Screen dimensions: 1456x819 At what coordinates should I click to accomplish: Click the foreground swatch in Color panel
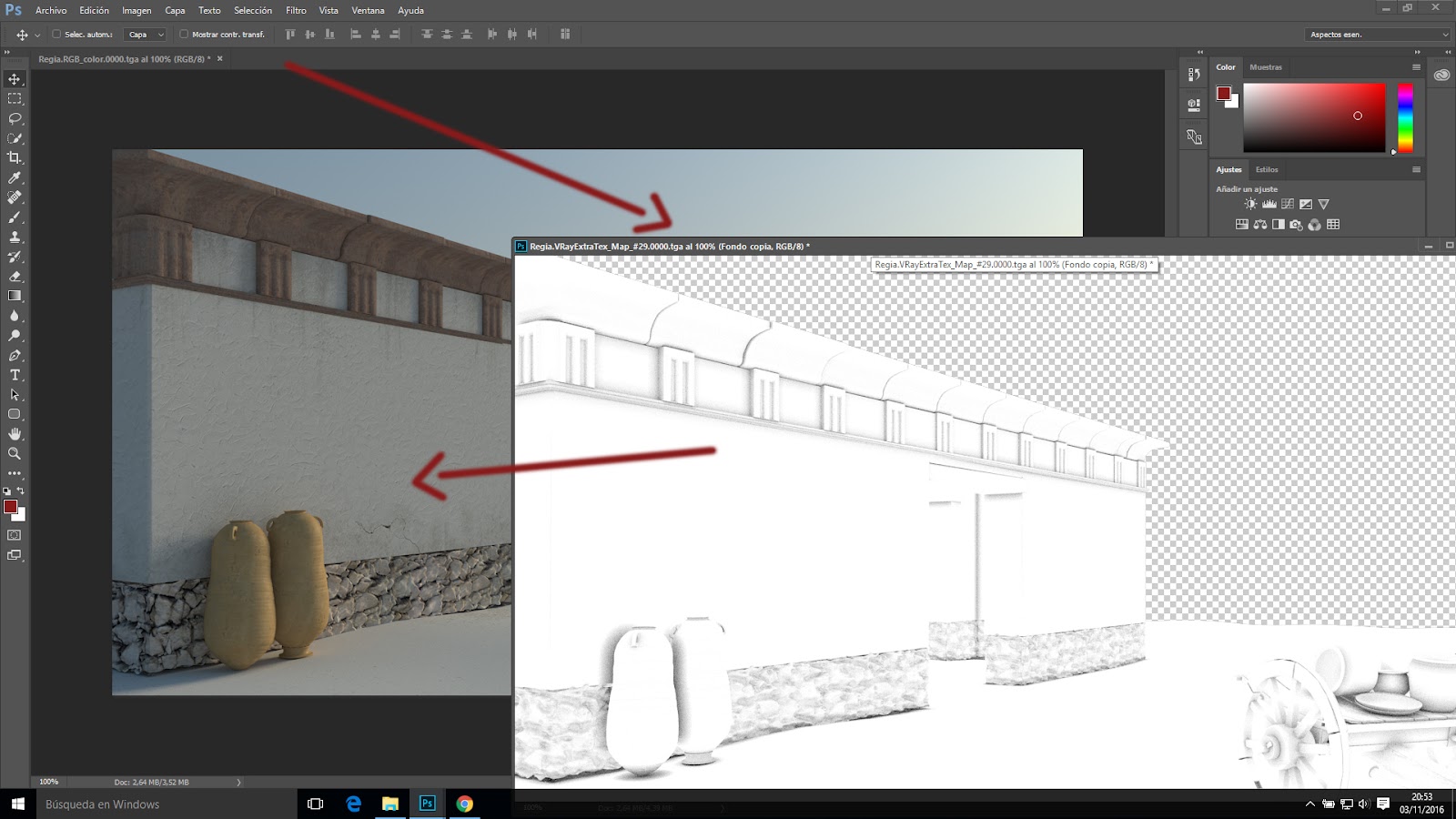[x=1224, y=93]
